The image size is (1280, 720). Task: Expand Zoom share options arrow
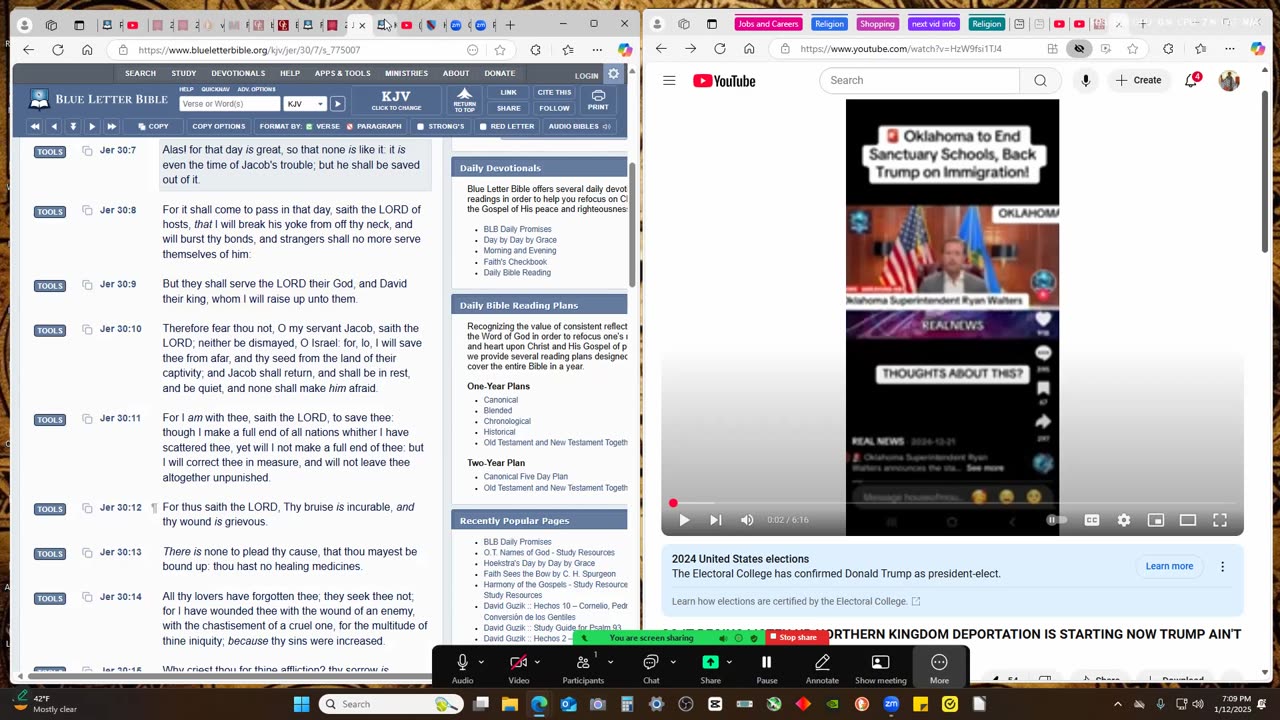point(729,662)
